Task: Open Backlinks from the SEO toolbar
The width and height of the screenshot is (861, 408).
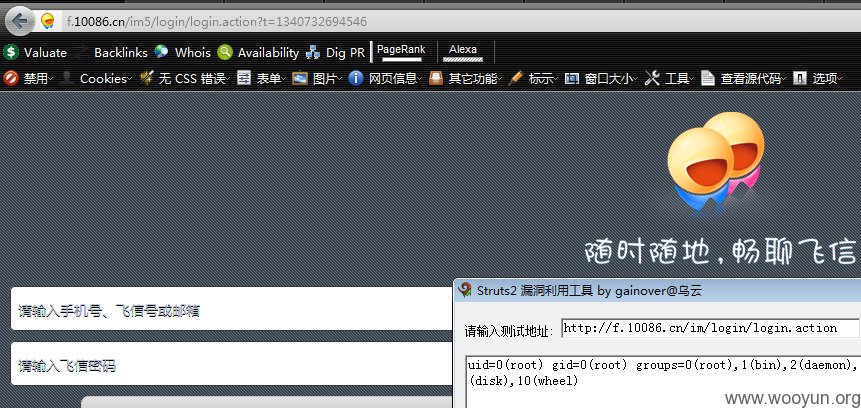Action: (x=121, y=53)
